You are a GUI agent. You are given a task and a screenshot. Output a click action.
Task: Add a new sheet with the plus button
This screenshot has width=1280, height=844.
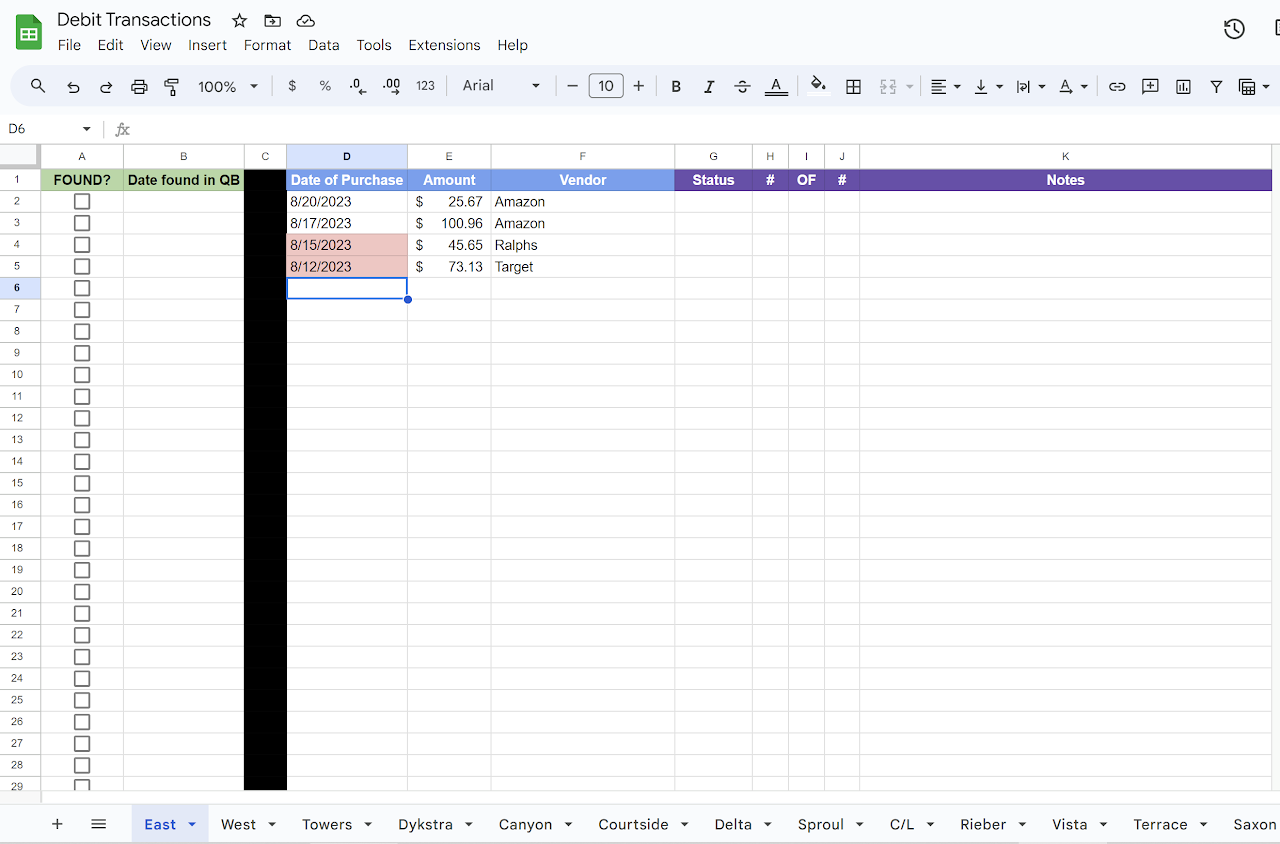pyautogui.click(x=57, y=824)
